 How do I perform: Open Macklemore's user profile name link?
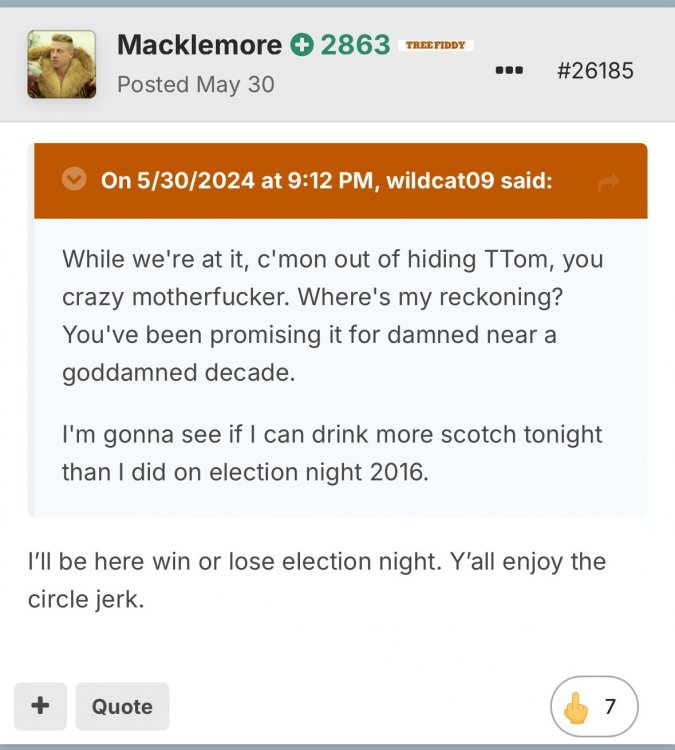click(x=199, y=45)
